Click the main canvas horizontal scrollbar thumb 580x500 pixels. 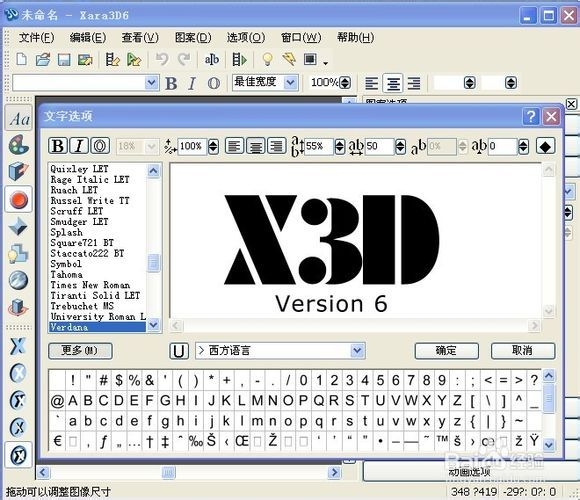coord(168,472)
